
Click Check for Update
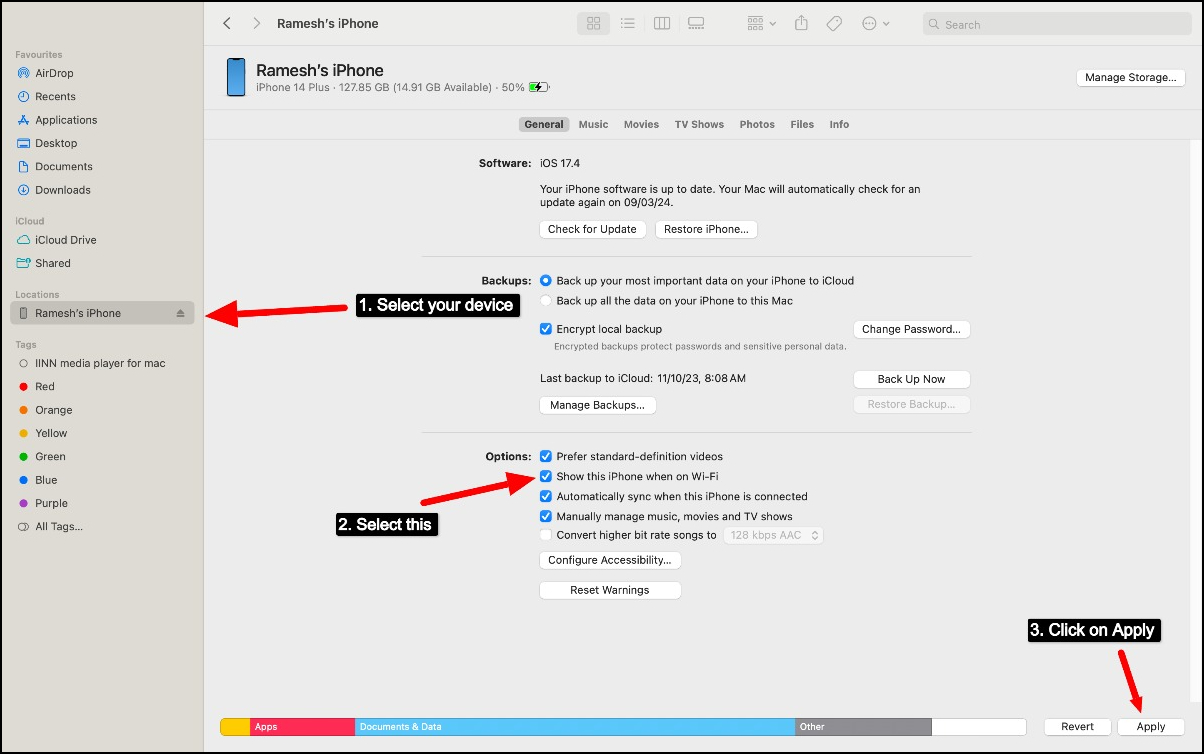pos(592,229)
